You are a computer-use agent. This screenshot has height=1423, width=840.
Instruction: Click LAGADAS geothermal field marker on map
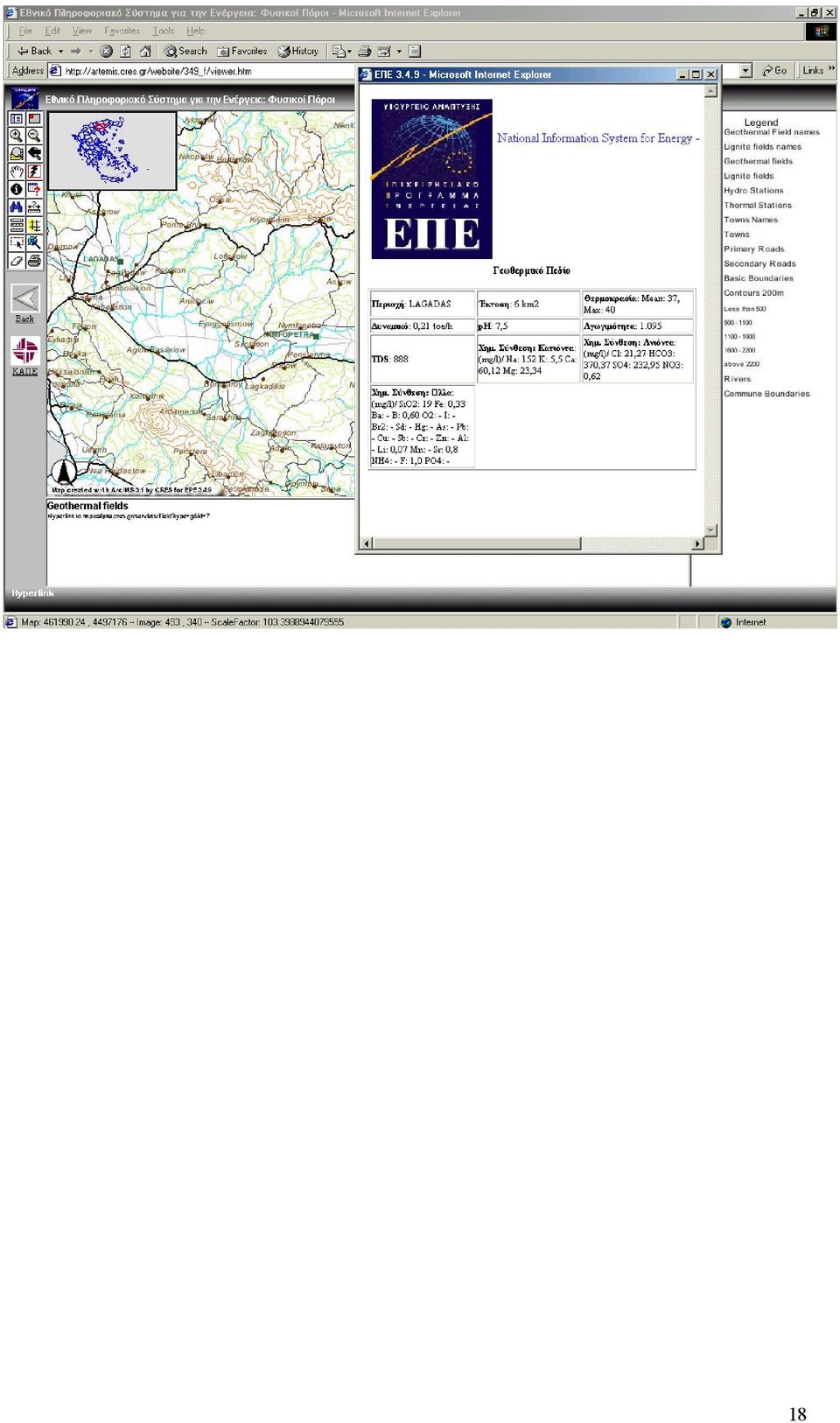tap(122, 260)
